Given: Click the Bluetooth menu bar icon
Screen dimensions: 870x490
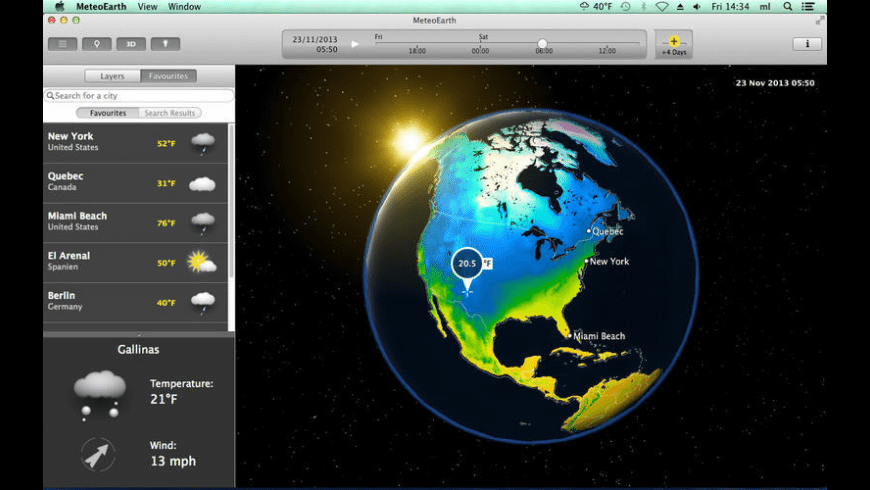Looking at the screenshot, I should click(x=644, y=7).
